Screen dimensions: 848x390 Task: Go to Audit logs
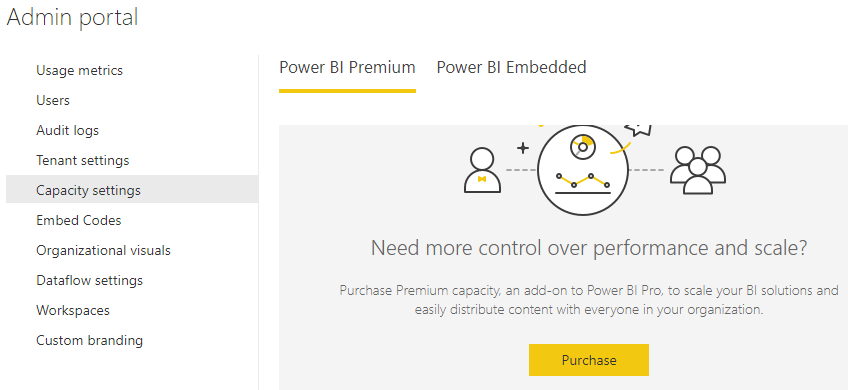pos(68,130)
